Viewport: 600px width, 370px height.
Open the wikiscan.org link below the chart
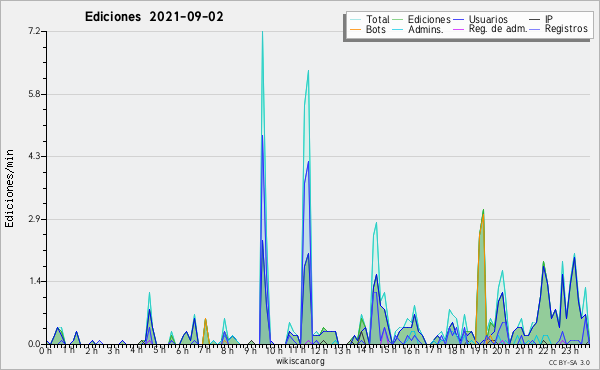(x=300, y=361)
